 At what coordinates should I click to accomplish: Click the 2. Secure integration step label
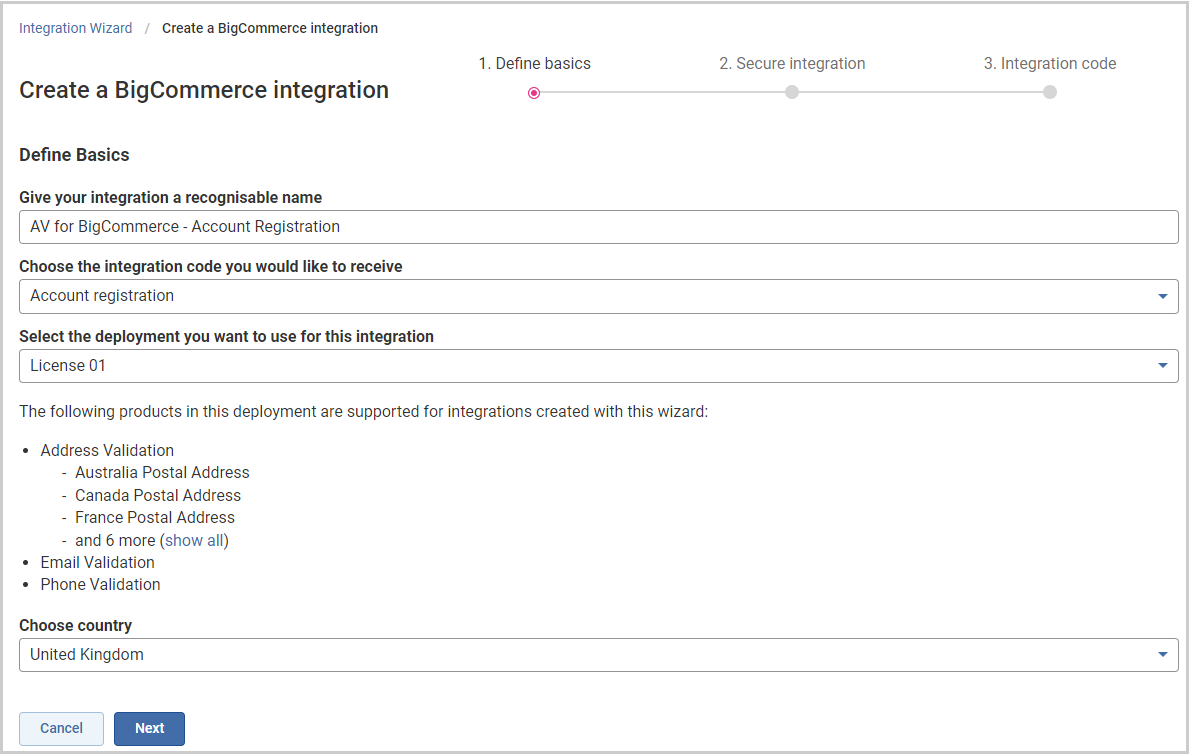792,64
